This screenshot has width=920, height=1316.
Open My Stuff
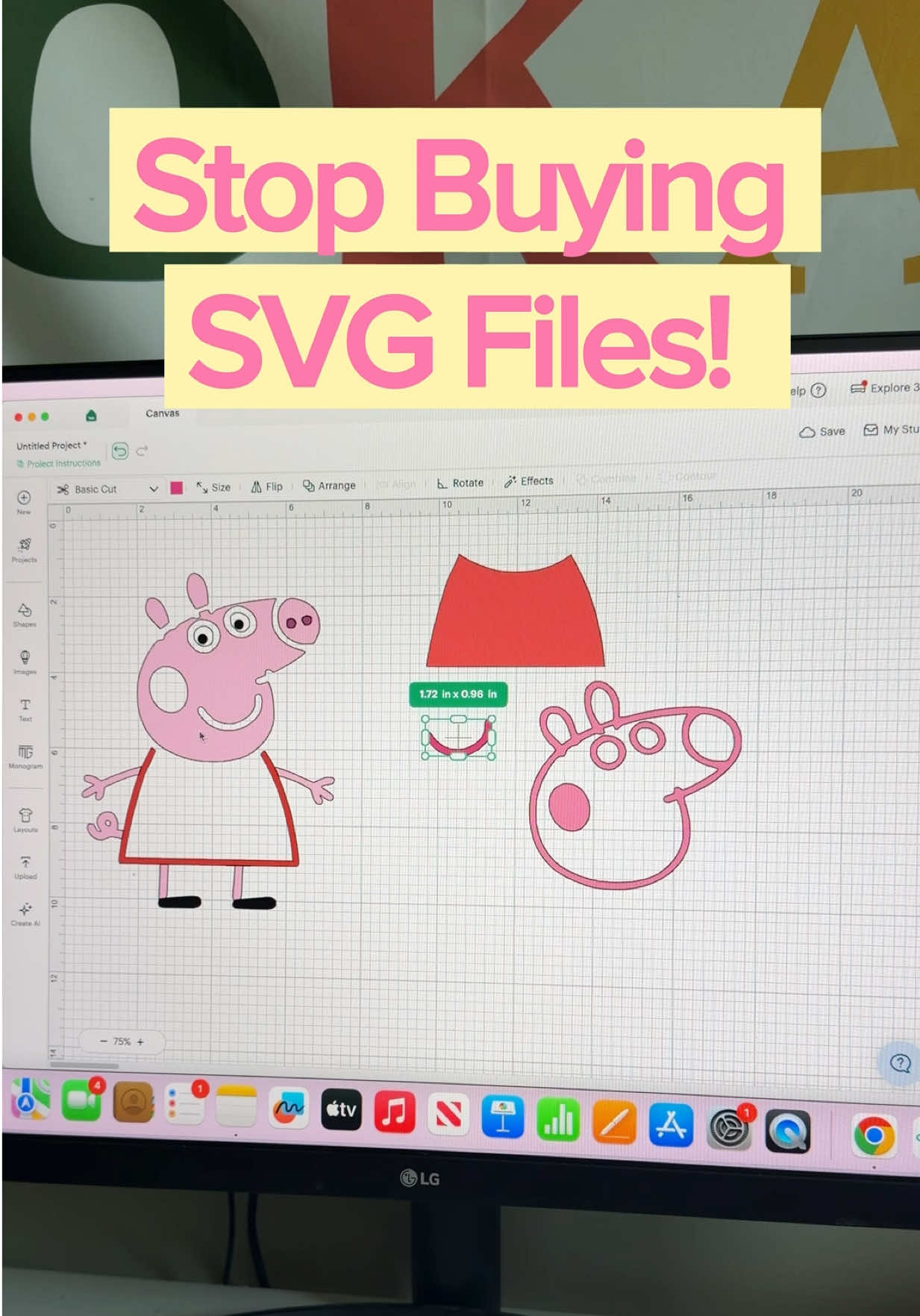click(x=891, y=430)
